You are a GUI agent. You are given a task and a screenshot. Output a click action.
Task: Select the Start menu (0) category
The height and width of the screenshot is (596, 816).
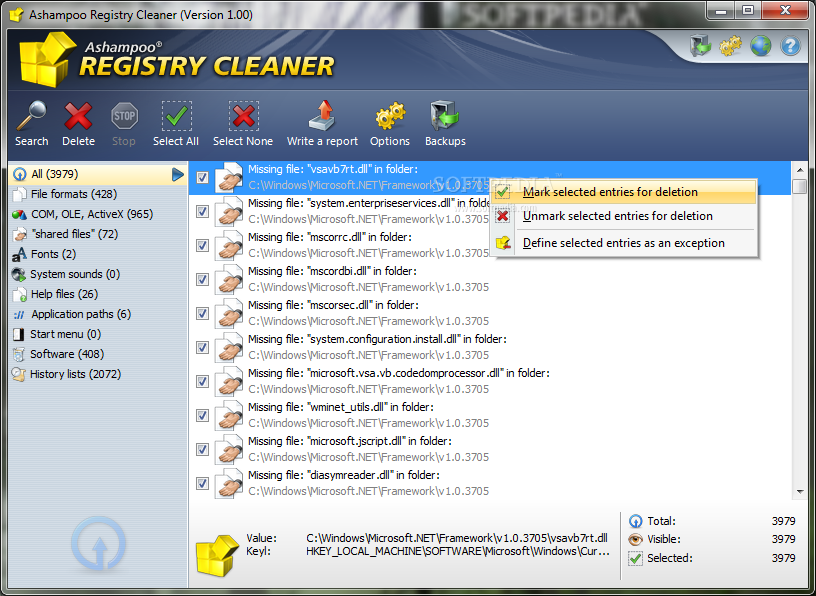tap(98, 334)
